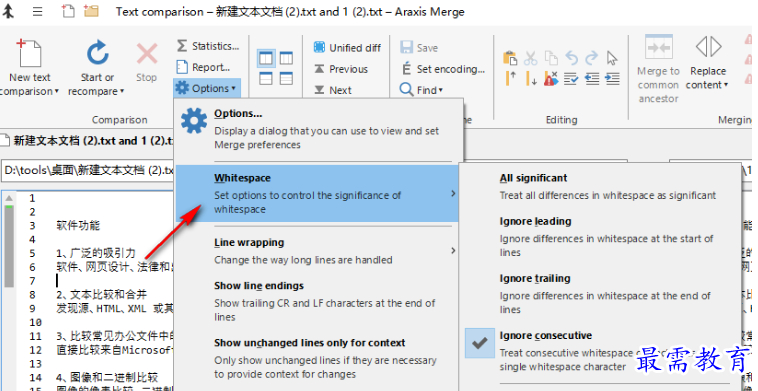The width and height of the screenshot is (758, 391).
Task: Expand the Whitespace submenu chevron
Action: 453,193
